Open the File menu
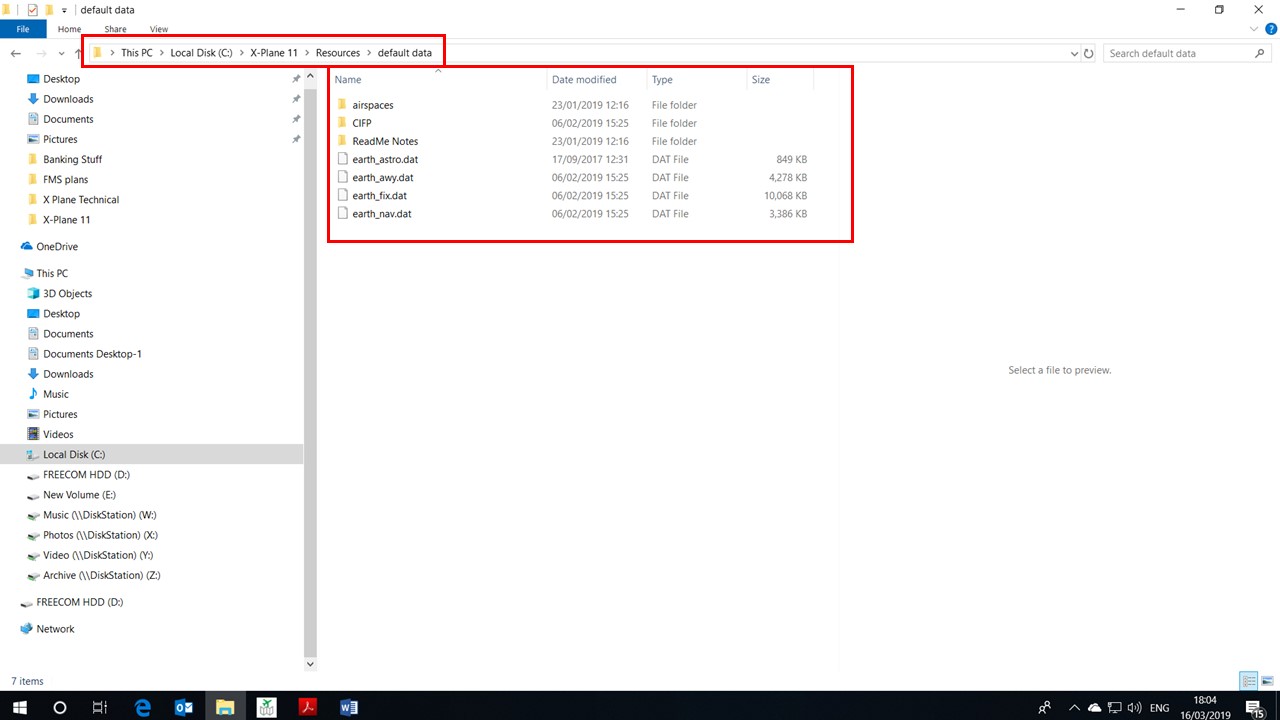The width and height of the screenshot is (1280, 720). [22, 30]
